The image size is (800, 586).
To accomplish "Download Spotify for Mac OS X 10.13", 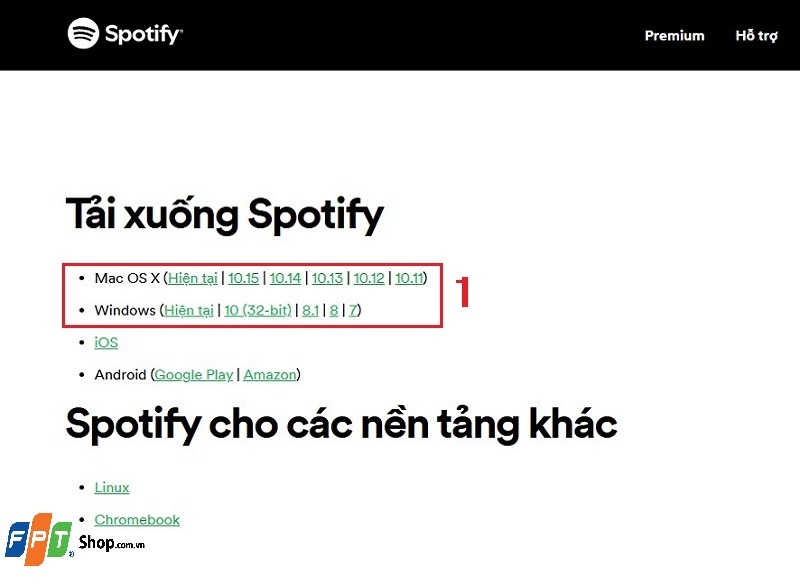I will pyautogui.click(x=328, y=278).
